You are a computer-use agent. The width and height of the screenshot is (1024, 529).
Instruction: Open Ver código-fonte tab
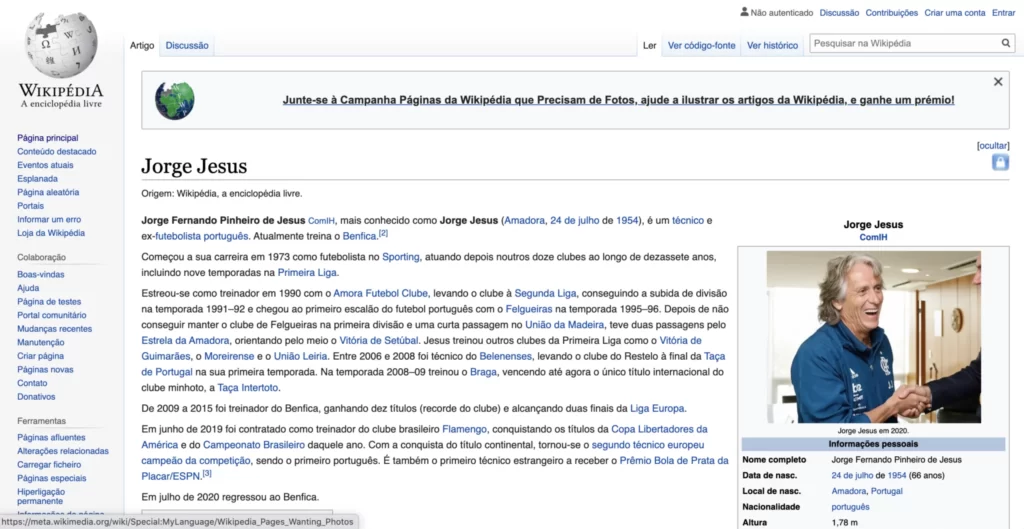tap(701, 46)
